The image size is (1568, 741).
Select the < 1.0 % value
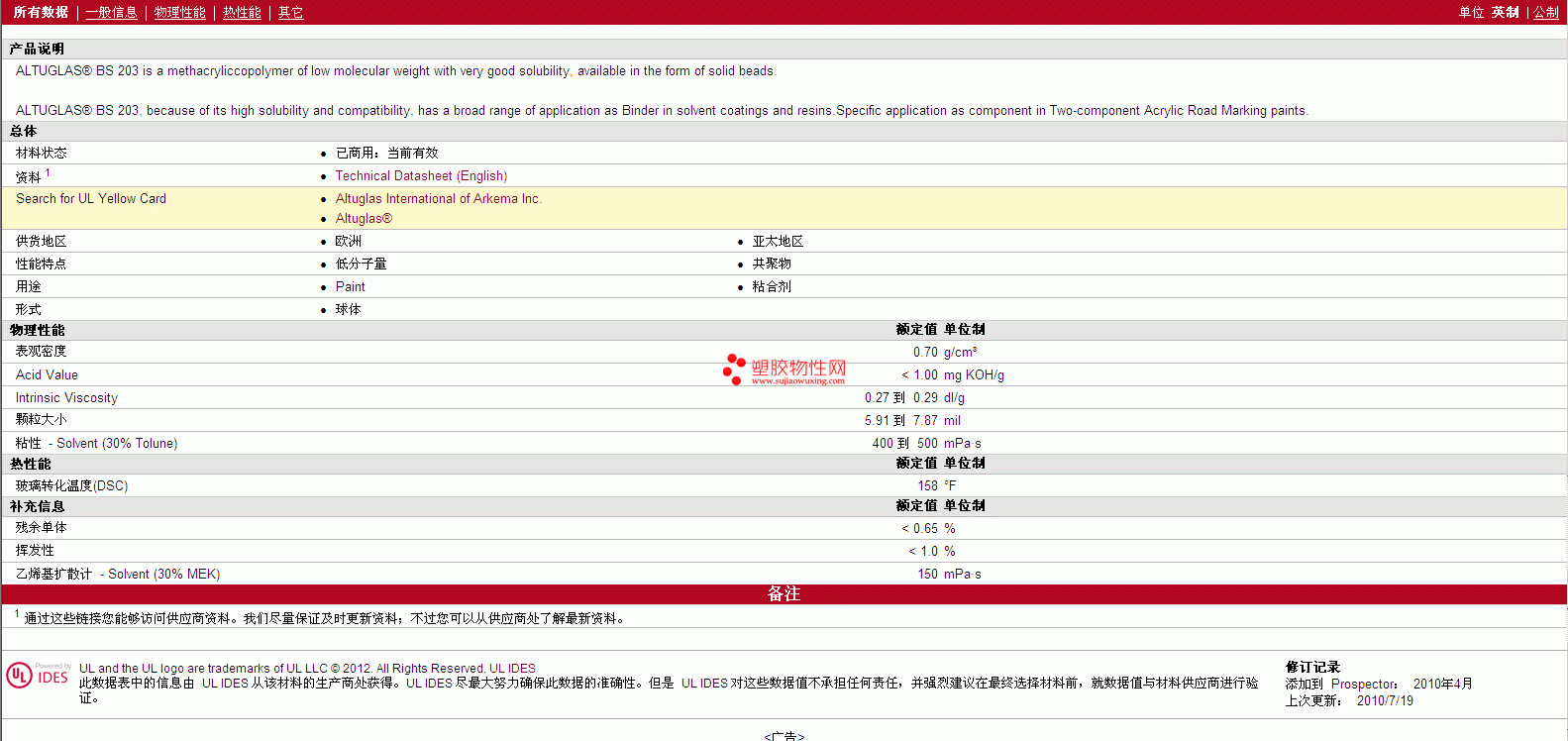coord(932,551)
